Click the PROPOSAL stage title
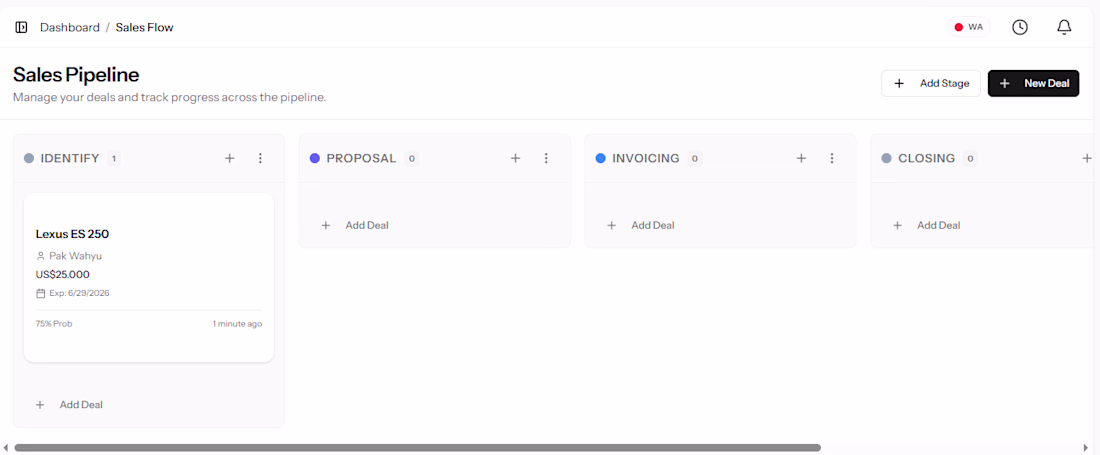The width and height of the screenshot is (1100, 455). tap(361, 158)
